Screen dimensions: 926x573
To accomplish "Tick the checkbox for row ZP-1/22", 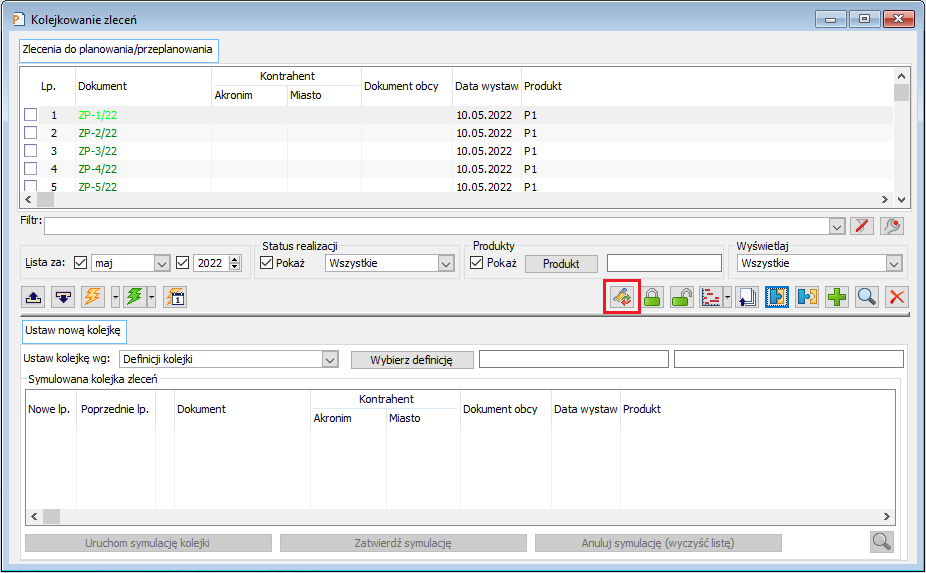I will [31, 115].
